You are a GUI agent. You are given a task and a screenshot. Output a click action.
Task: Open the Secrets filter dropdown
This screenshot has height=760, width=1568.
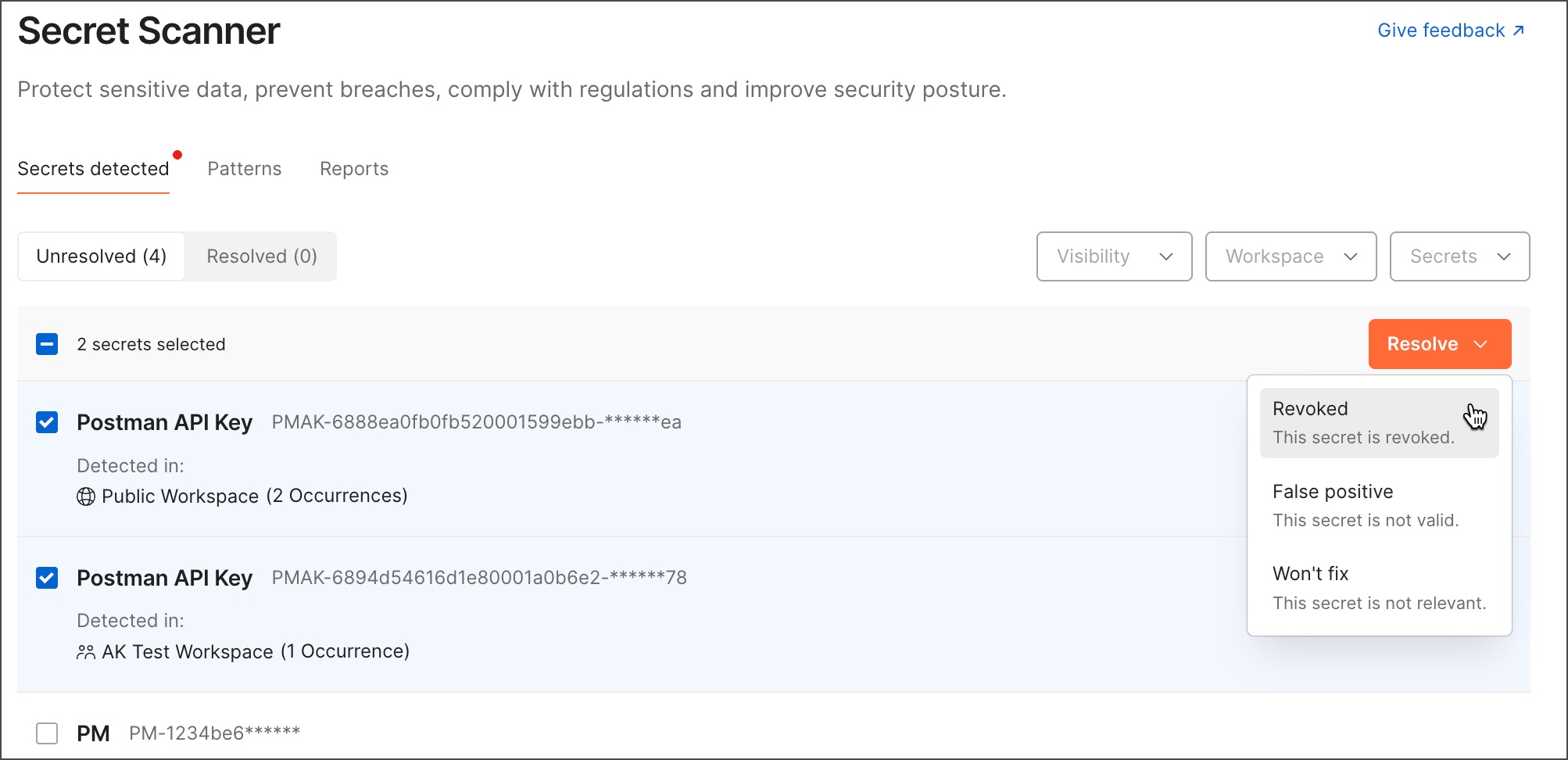click(x=1459, y=256)
